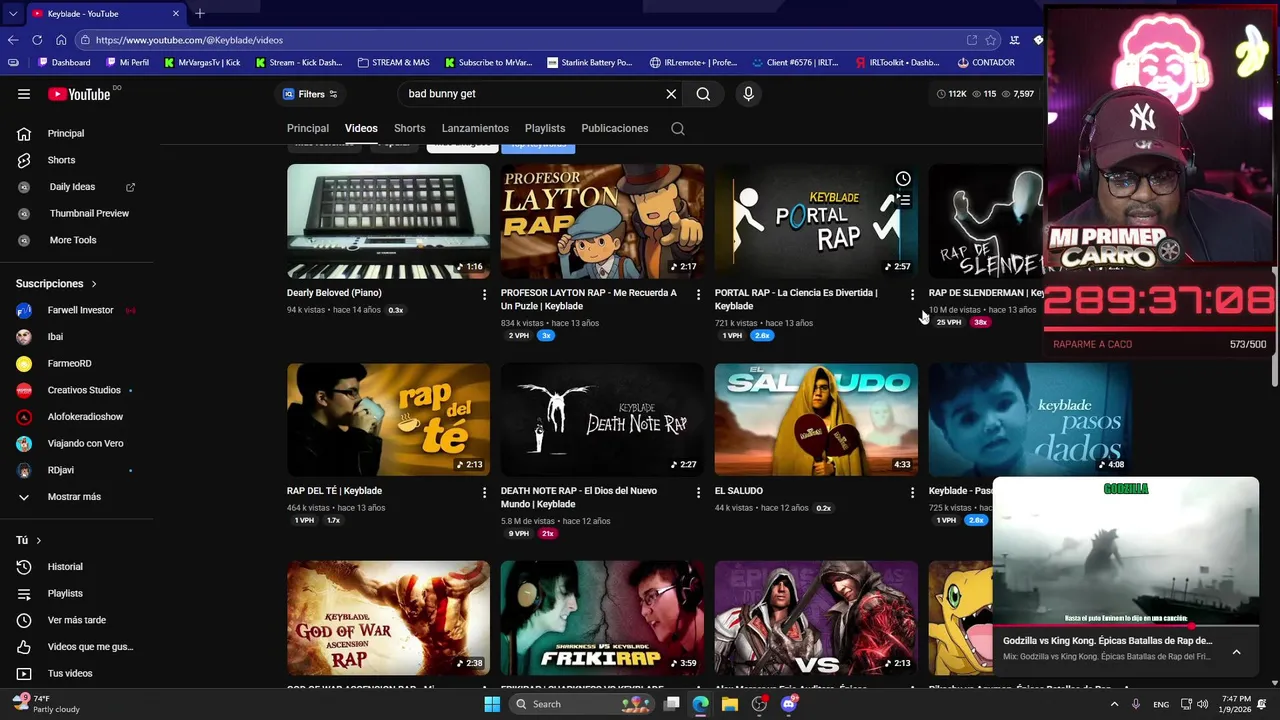This screenshot has width=1280, height=720.
Task: Bookmark this page with the star icon
Action: tap(991, 40)
